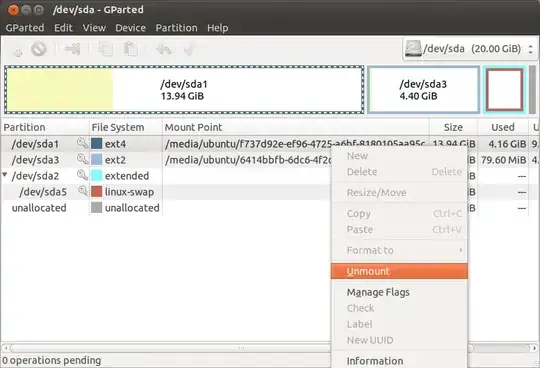
Task: Select /dev/sda3 block in disk map
Action: (423, 90)
